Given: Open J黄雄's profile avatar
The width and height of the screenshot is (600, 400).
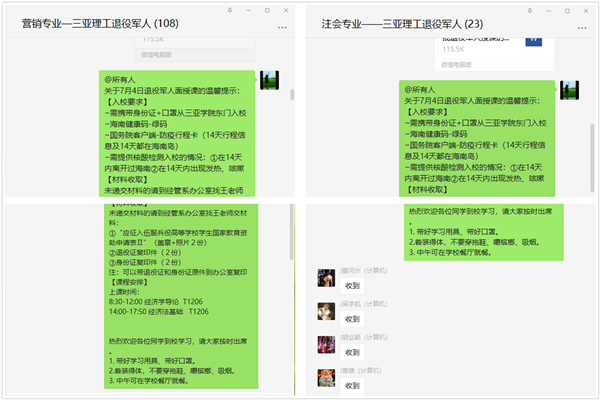Looking at the screenshot, I should pyautogui.click(x=324, y=379).
